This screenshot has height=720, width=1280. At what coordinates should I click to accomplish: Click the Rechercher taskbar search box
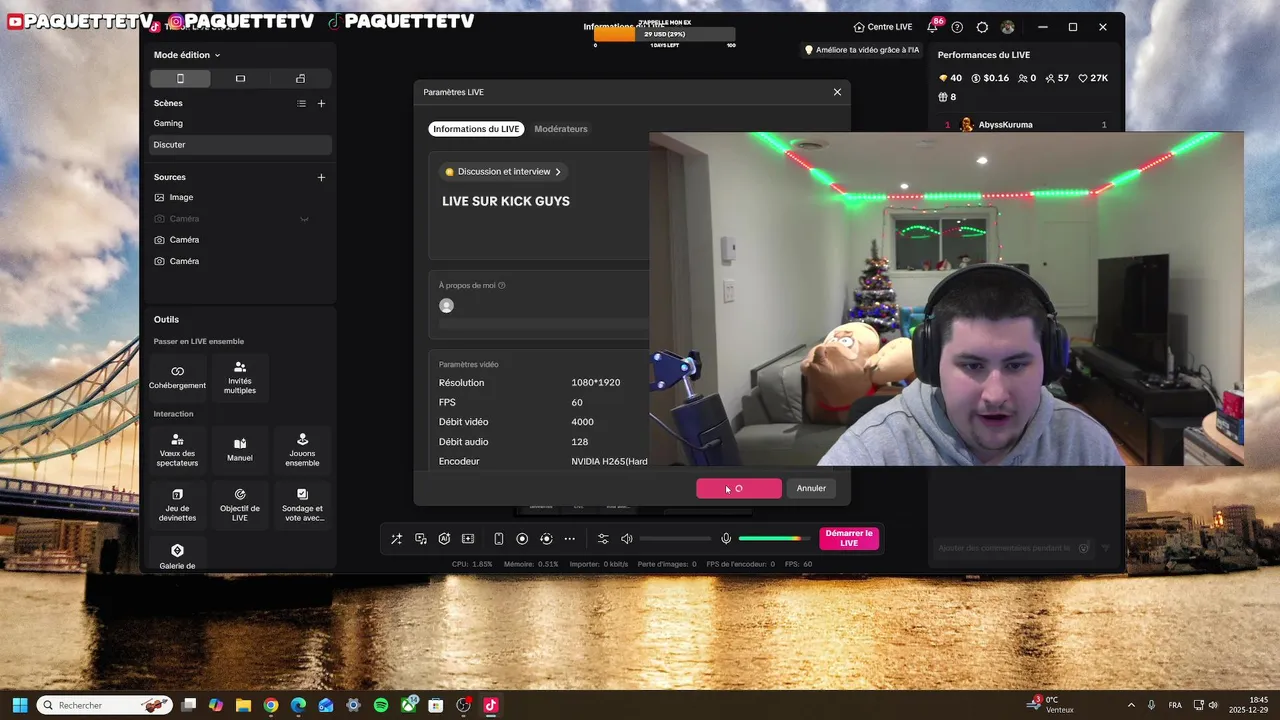(105, 705)
